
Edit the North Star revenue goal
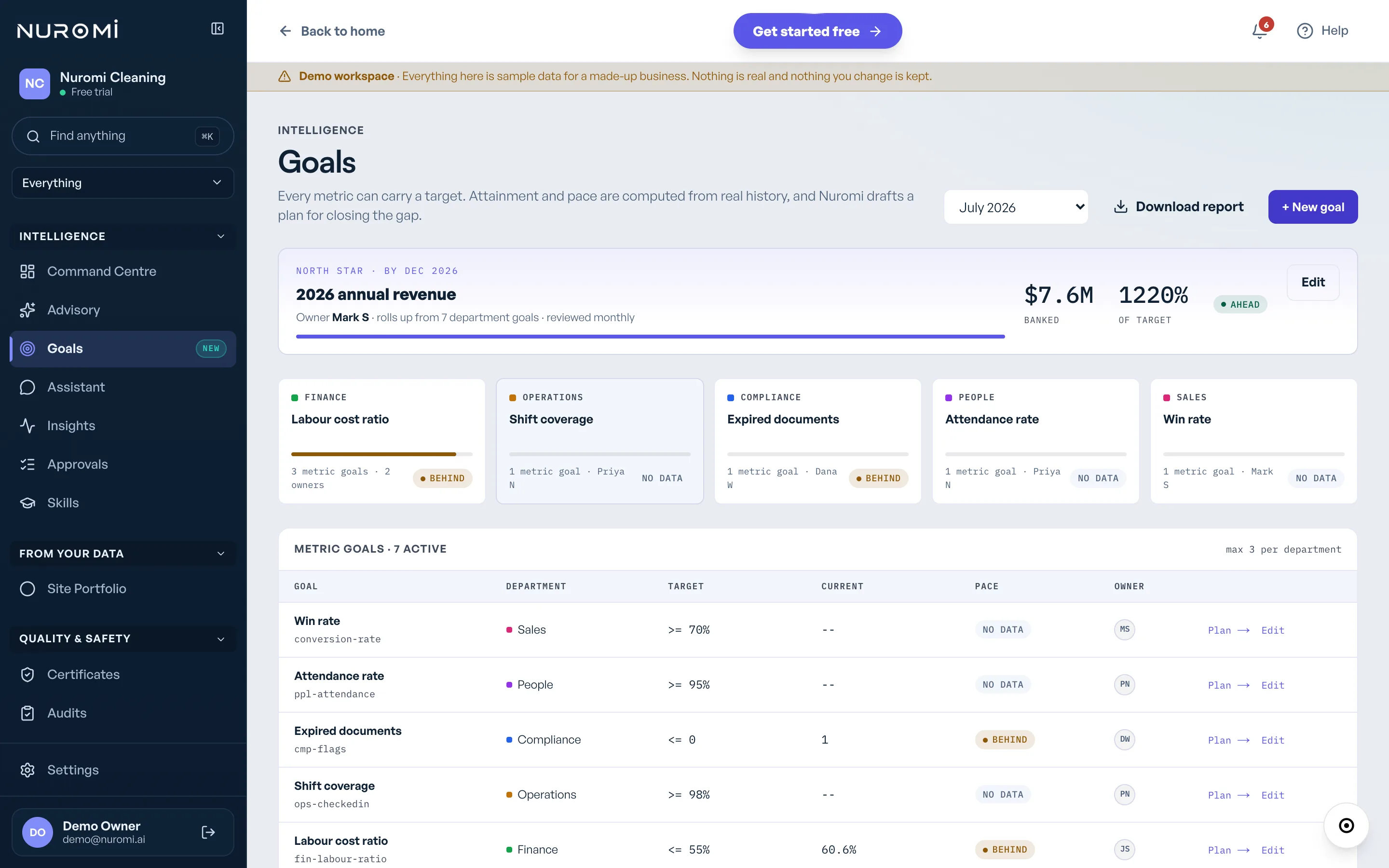pyautogui.click(x=1313, y=283)
